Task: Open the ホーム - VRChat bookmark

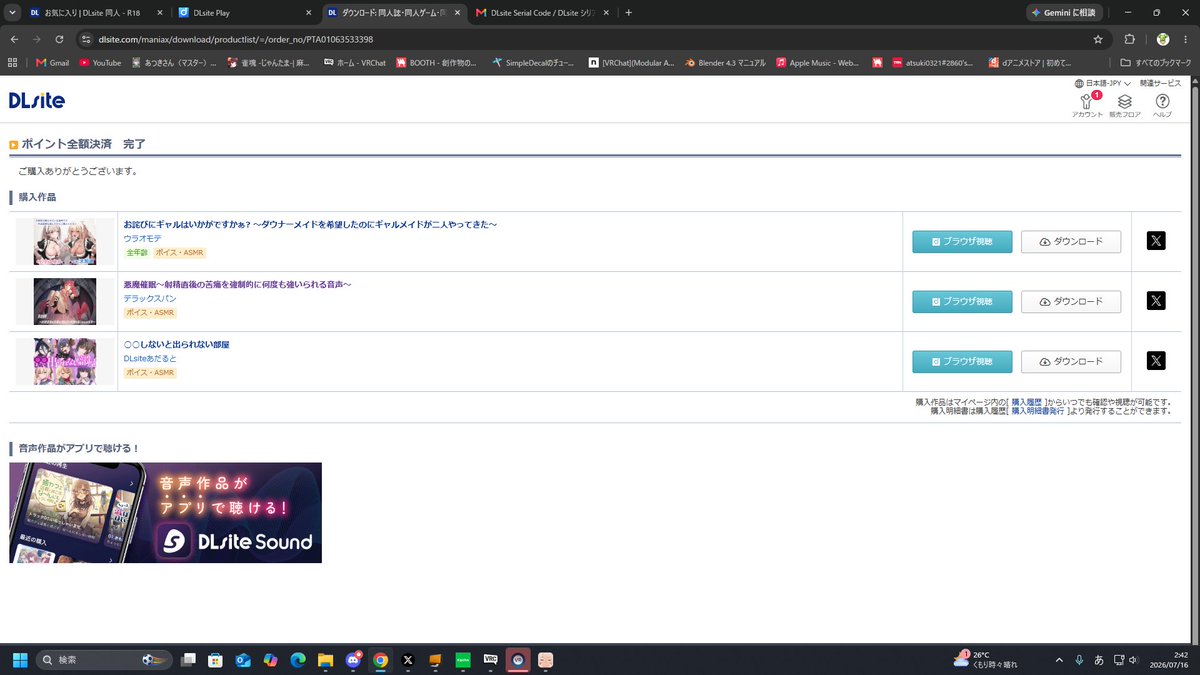Action: click(355, 62)
